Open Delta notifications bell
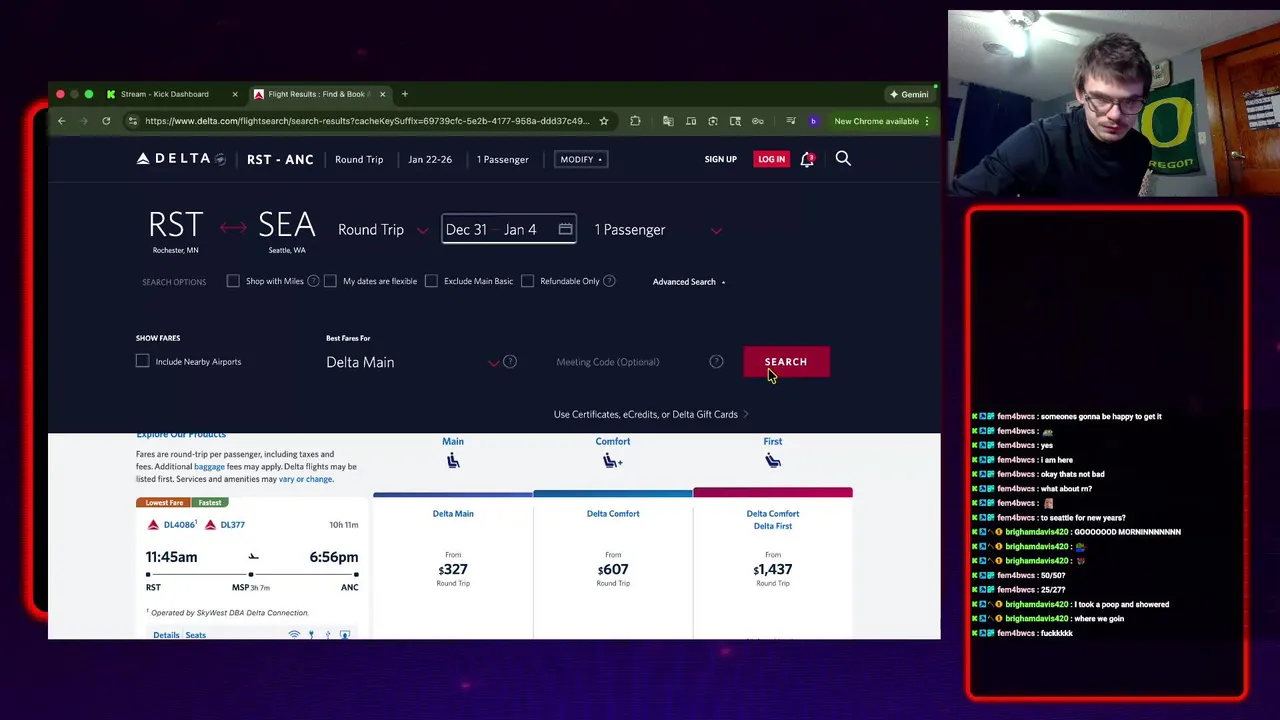Screen dimensions: 1280x720 coord(807,159)
